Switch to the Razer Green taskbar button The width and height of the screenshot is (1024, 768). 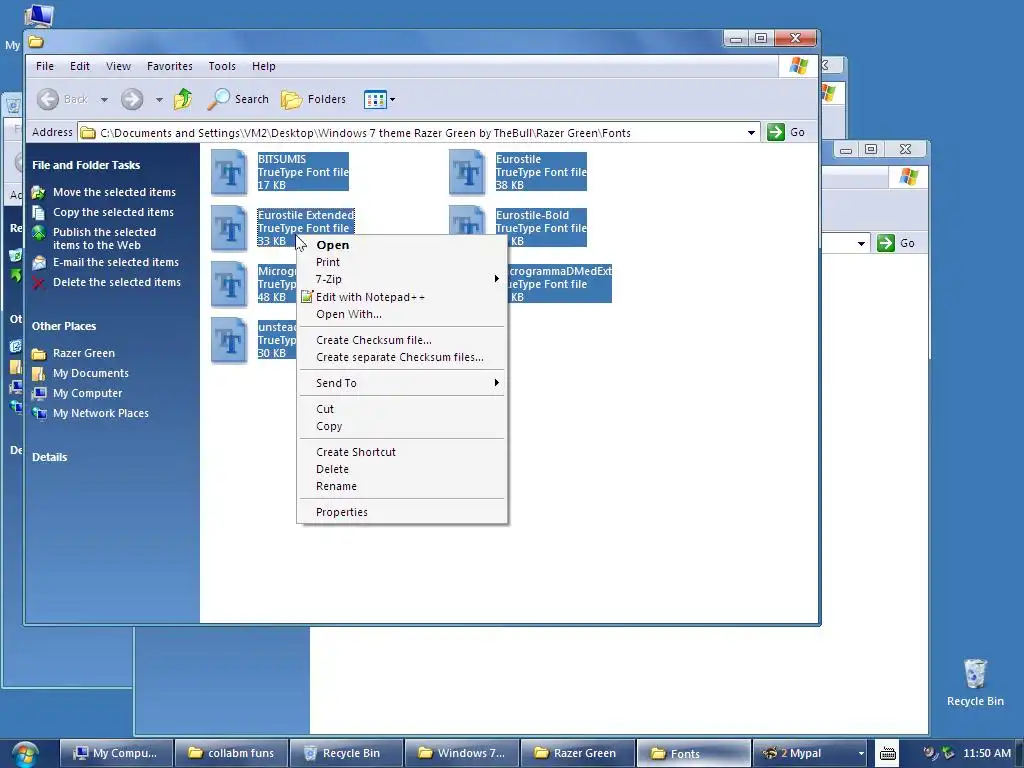click(x=579, y=754)
